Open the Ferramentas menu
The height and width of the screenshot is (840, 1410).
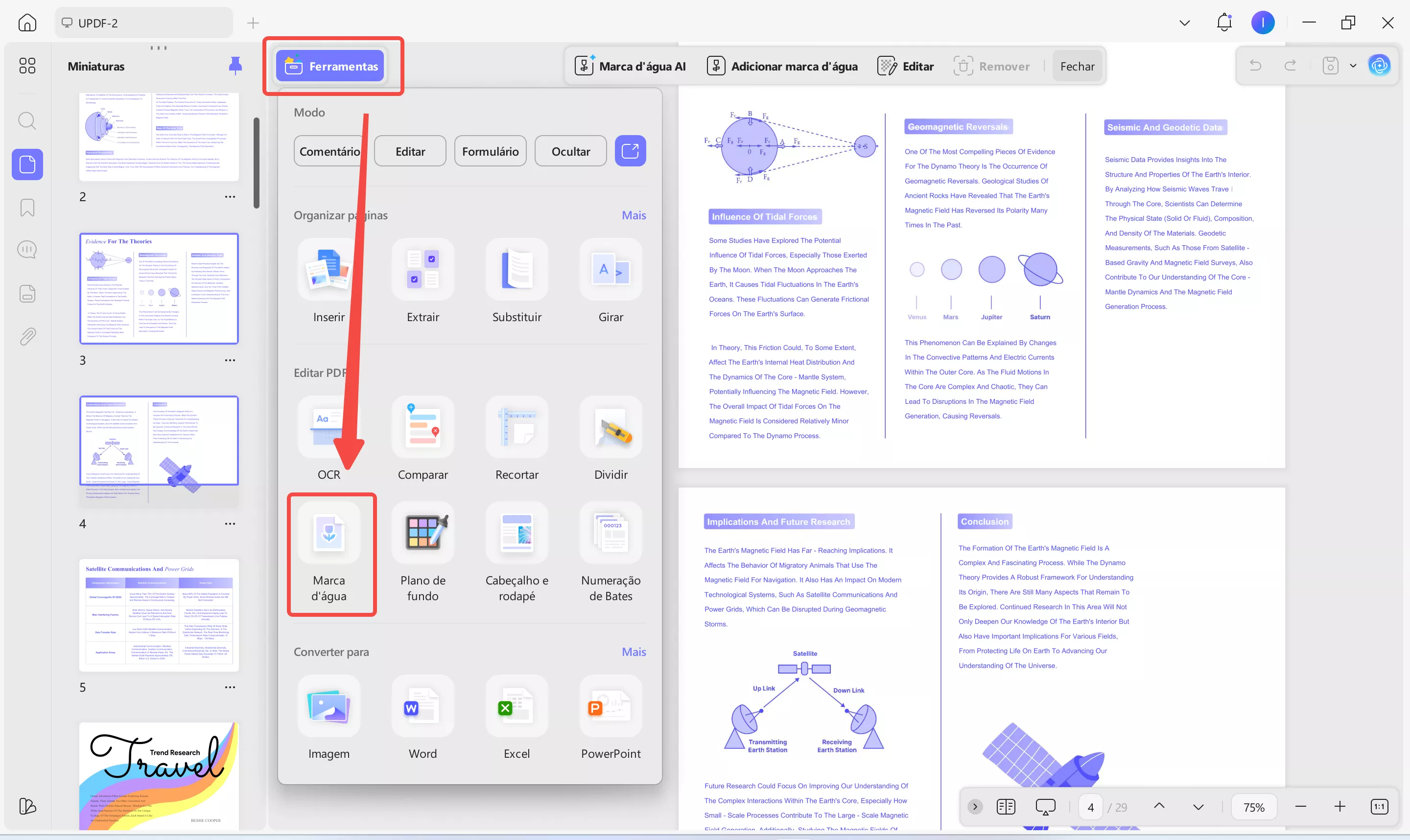point(330,66)
